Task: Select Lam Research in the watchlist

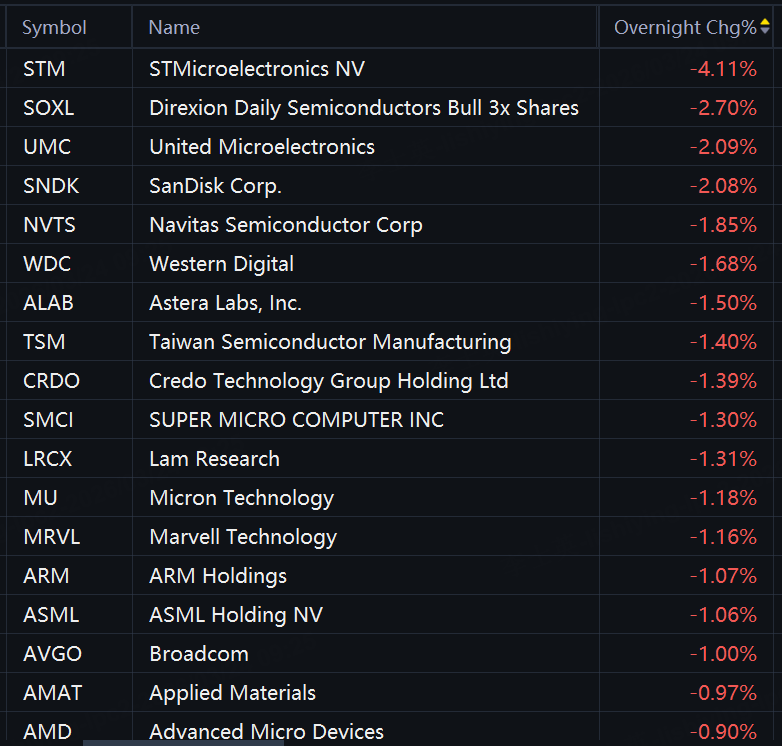Action: pyautogui.click(x=214, y=459)
